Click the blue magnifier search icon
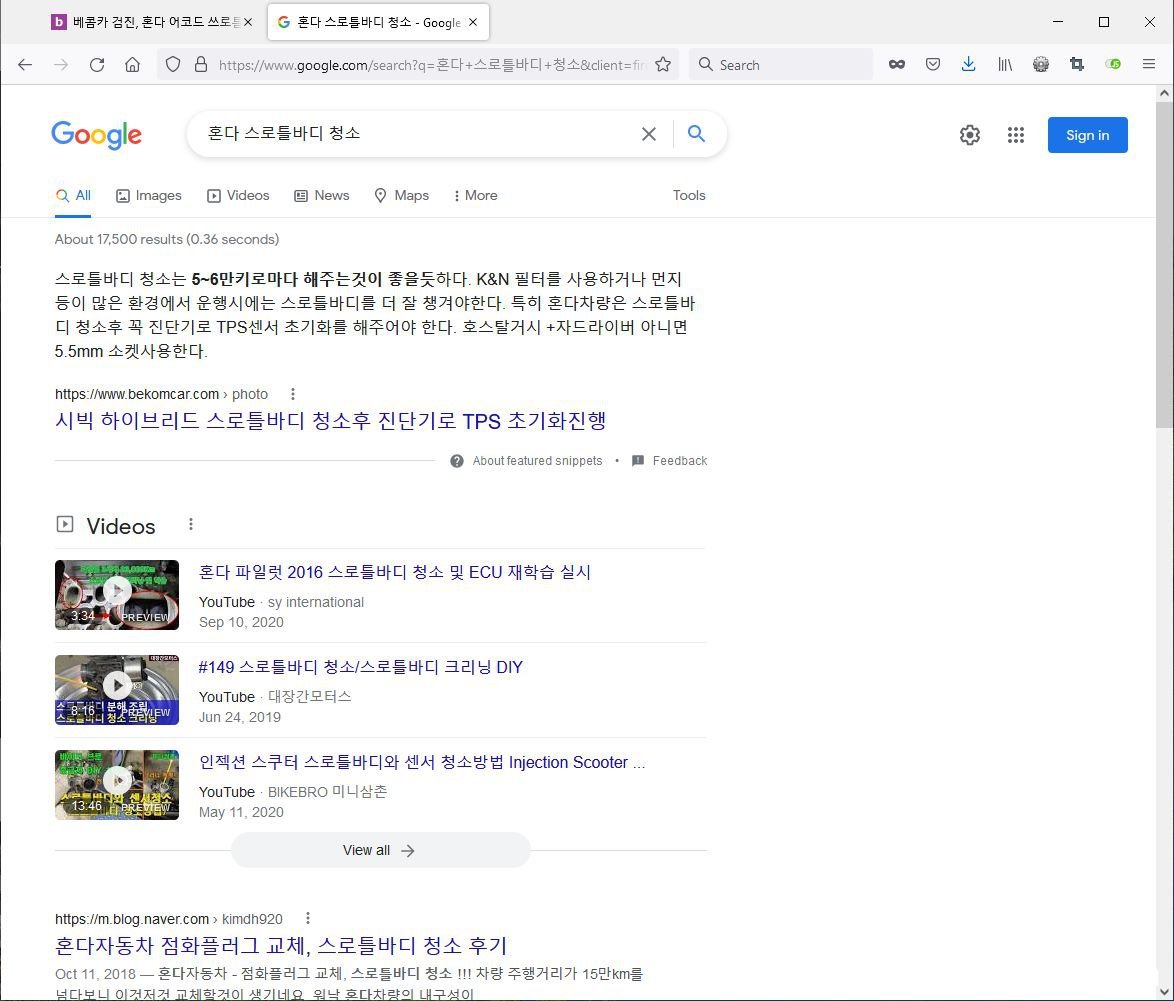The width and height of the screenshot is (1174, 1001). [x=697, y=134]
